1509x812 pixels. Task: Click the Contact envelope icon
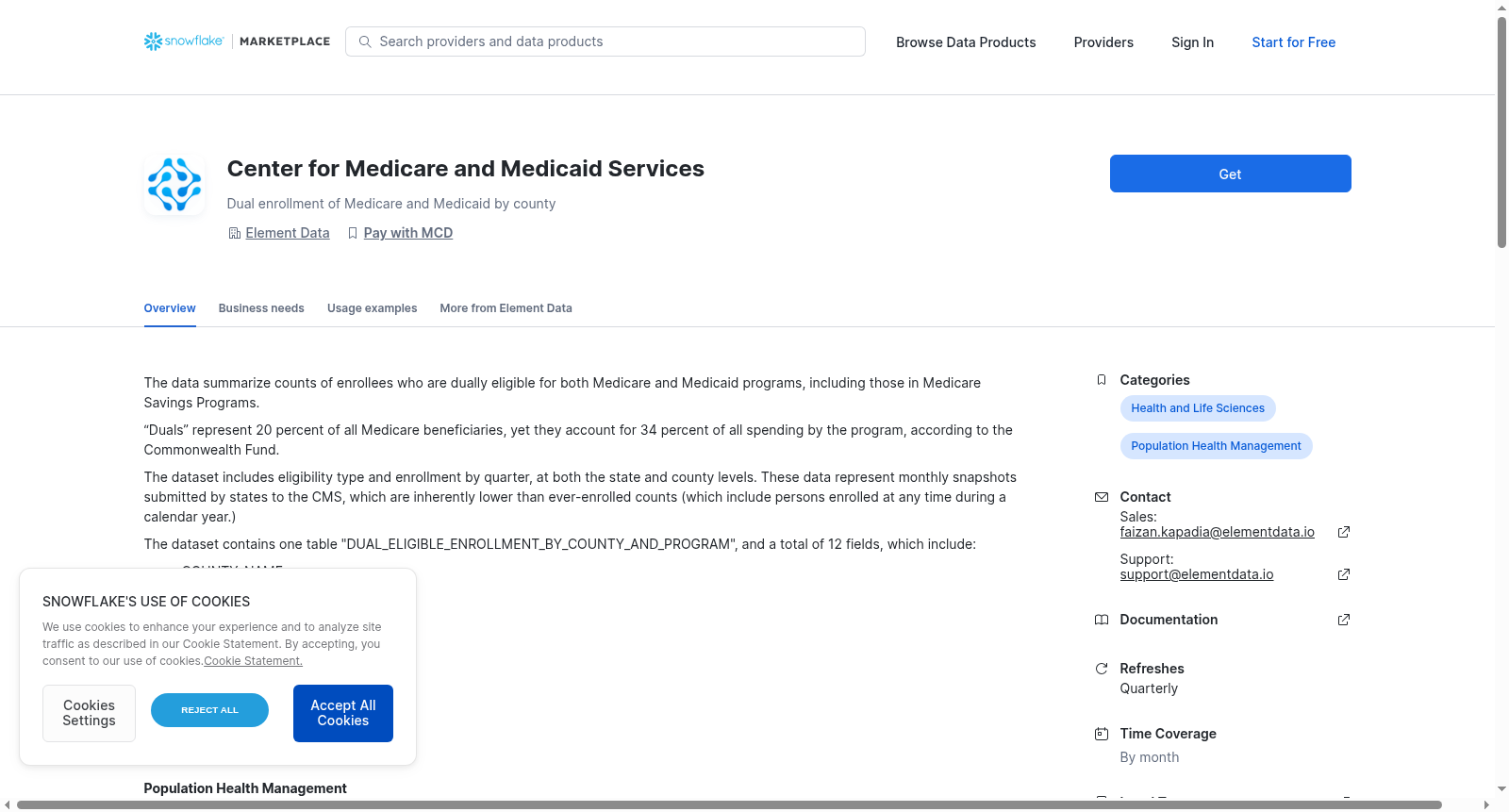click(x=1101, y=497)
